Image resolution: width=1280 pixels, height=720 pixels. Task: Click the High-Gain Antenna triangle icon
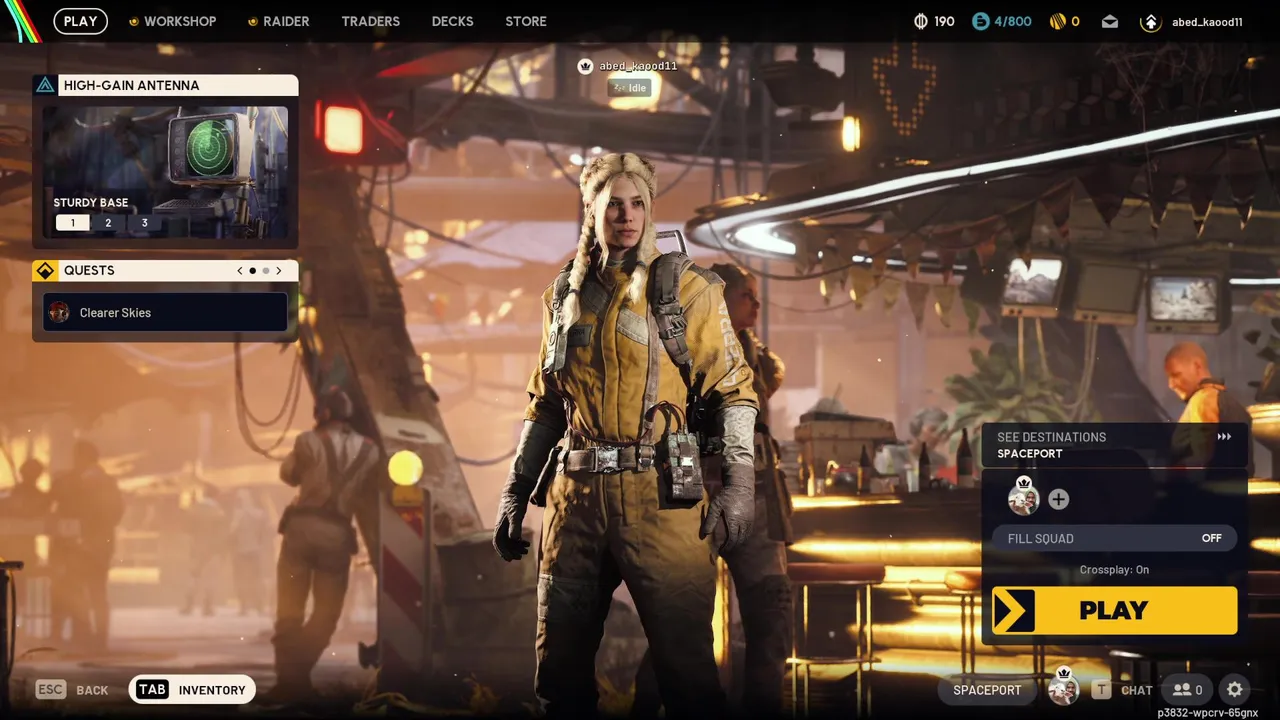(x=45, y=85)
